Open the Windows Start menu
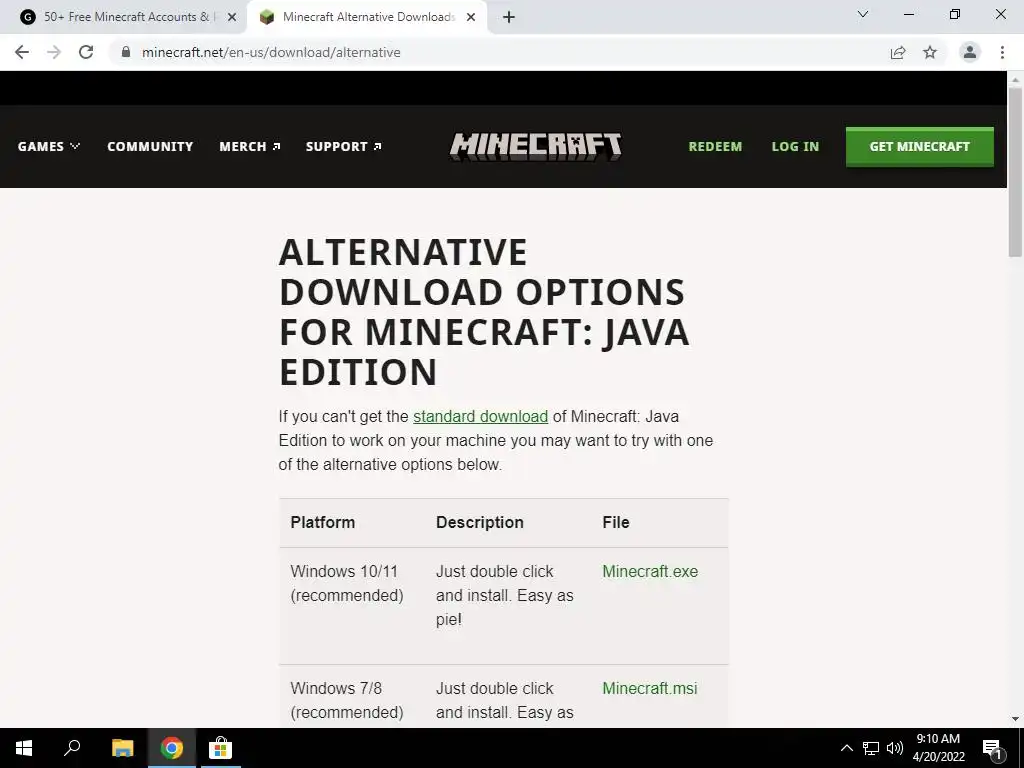 click(24, 748)
